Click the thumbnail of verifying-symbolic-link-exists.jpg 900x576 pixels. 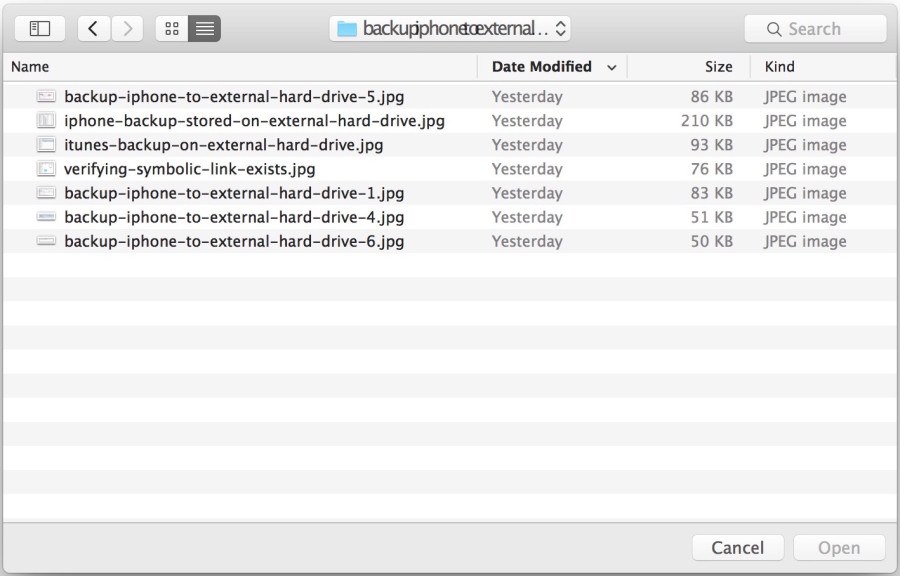click(x=44, y=168)
